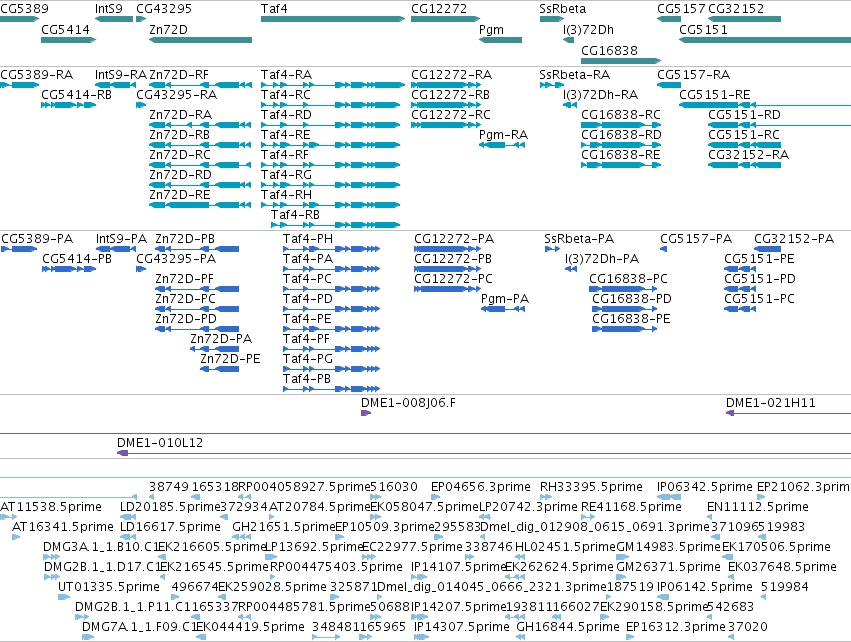
Task: Select the DMG7A.1_1.F09.C1 EST label
Action: [139, 627]
